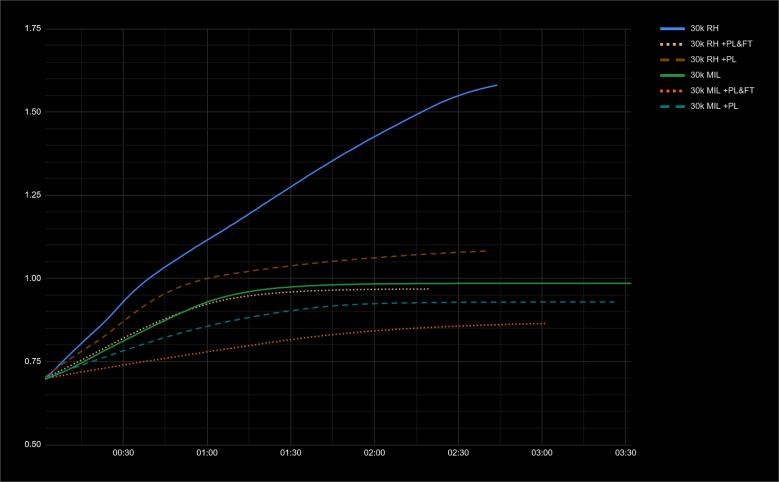The image size is (779, 482).
Task: Click the end of the dotted orange curve
Action: click(544, 323)
